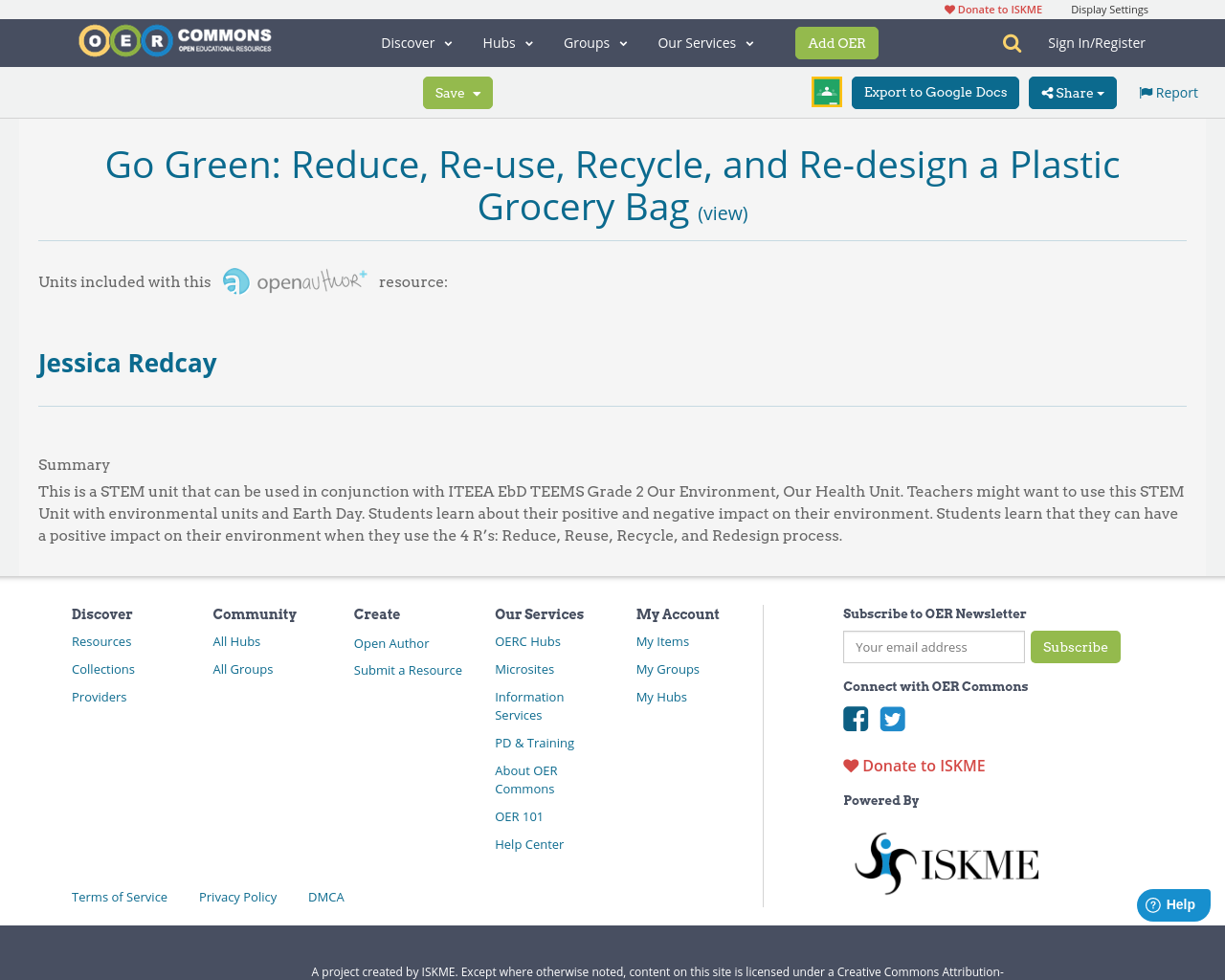
Task: Click the email address input field
Action: click(933, 646)
